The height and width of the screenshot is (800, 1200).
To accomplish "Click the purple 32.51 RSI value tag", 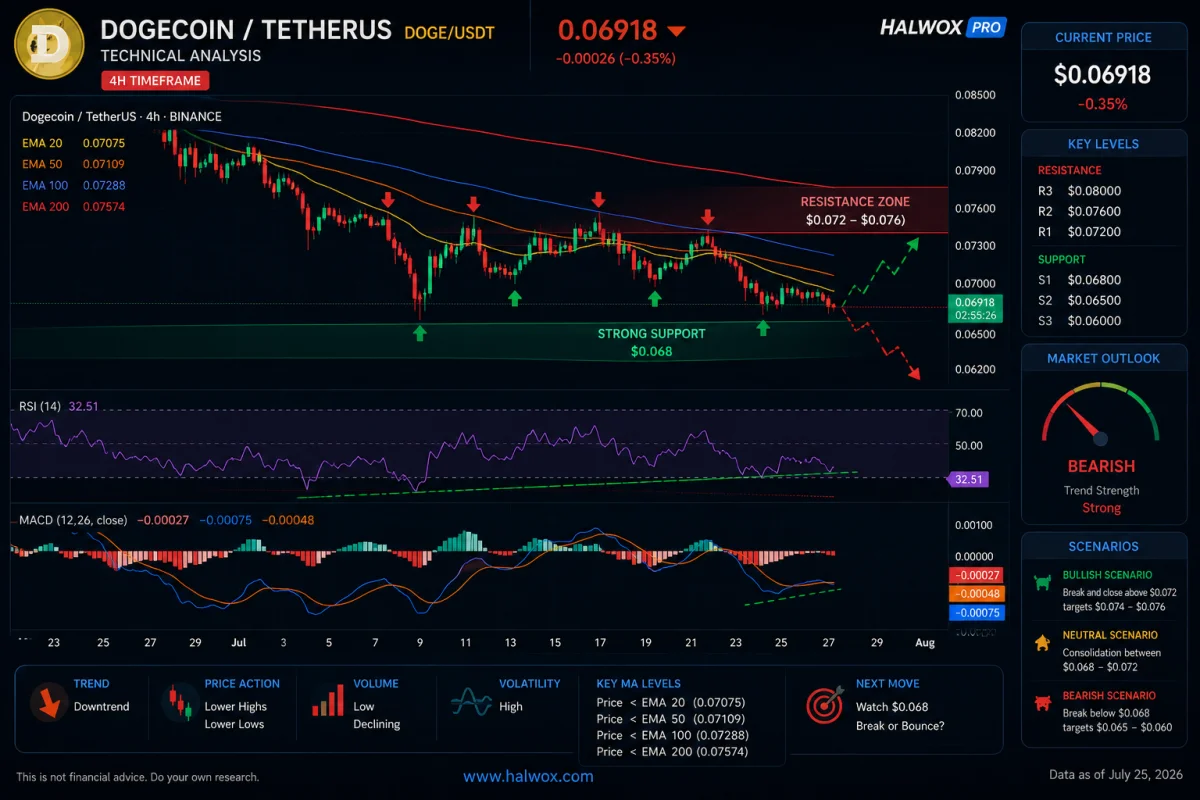I will (967, 480).
